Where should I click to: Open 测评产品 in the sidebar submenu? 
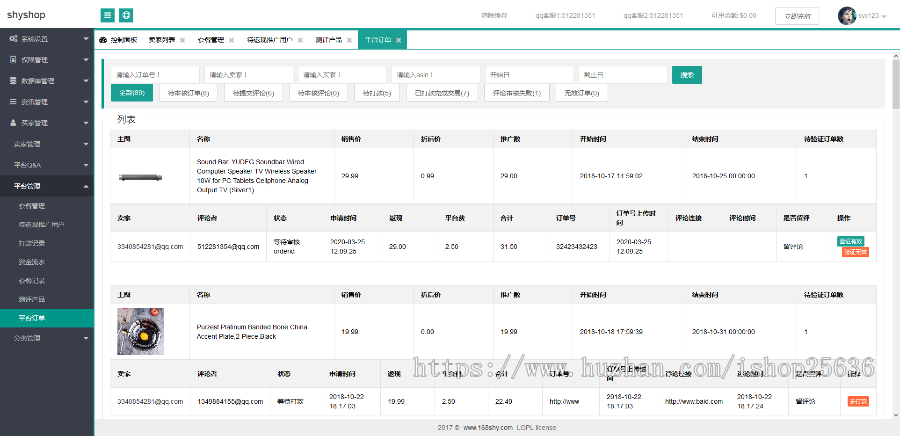(32, 299)
